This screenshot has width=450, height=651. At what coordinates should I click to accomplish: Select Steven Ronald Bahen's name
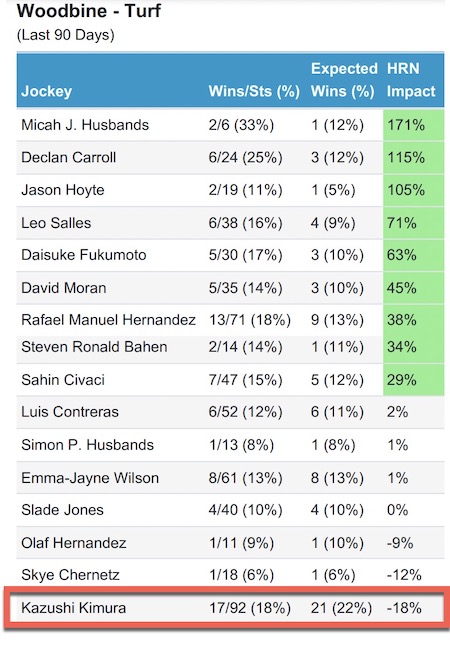click(94, 347)
